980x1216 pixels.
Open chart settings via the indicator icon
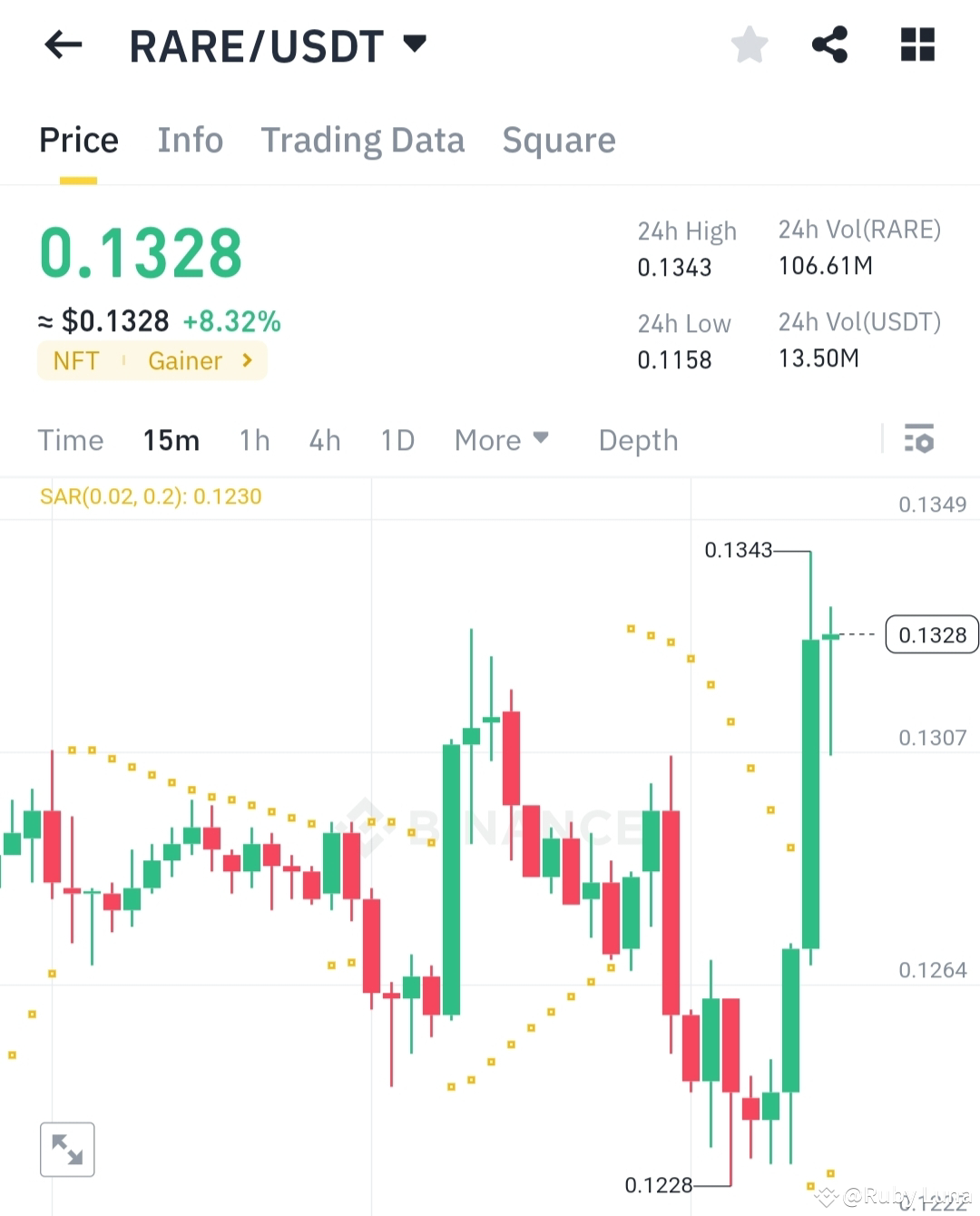click(920, 440)
